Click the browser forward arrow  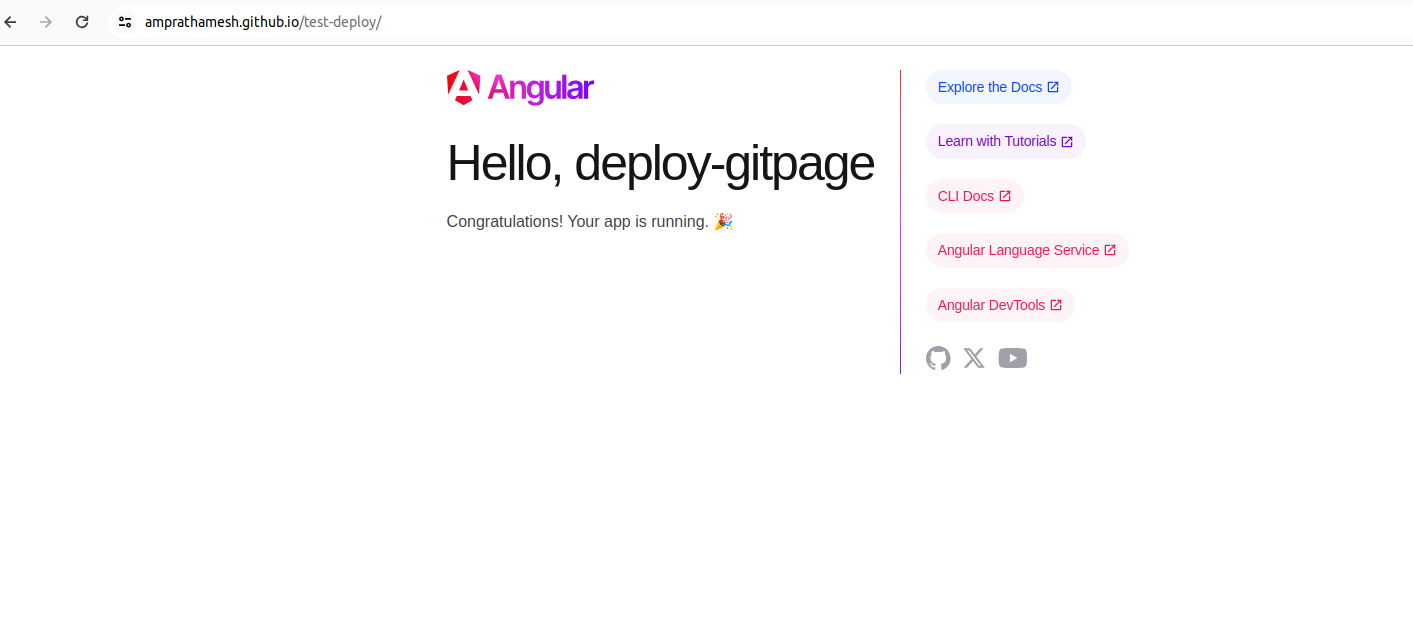45,22
